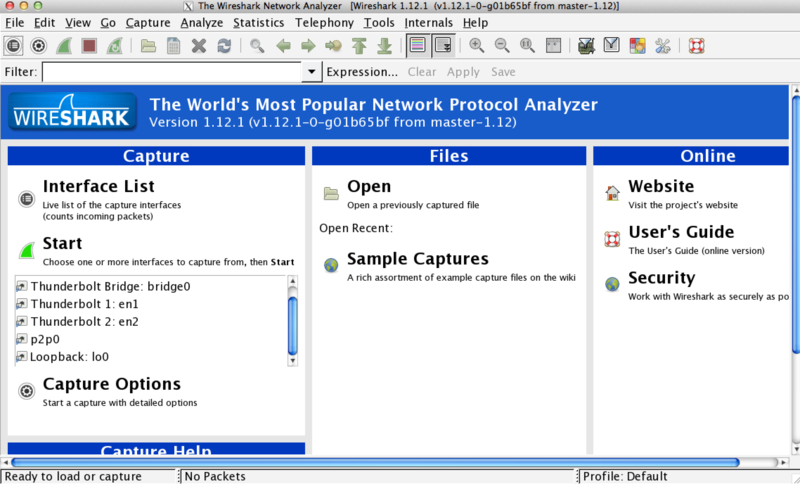The height and width of the screenshot is (484, 800).
Task: Open the File menu
Action: 14,22
